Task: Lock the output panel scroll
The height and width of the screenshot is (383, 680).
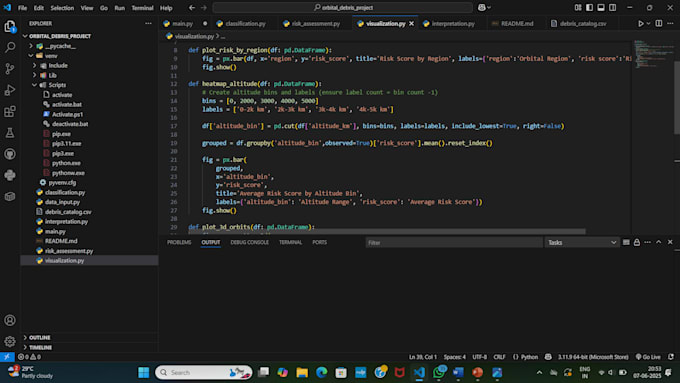Action: (637, 242)
